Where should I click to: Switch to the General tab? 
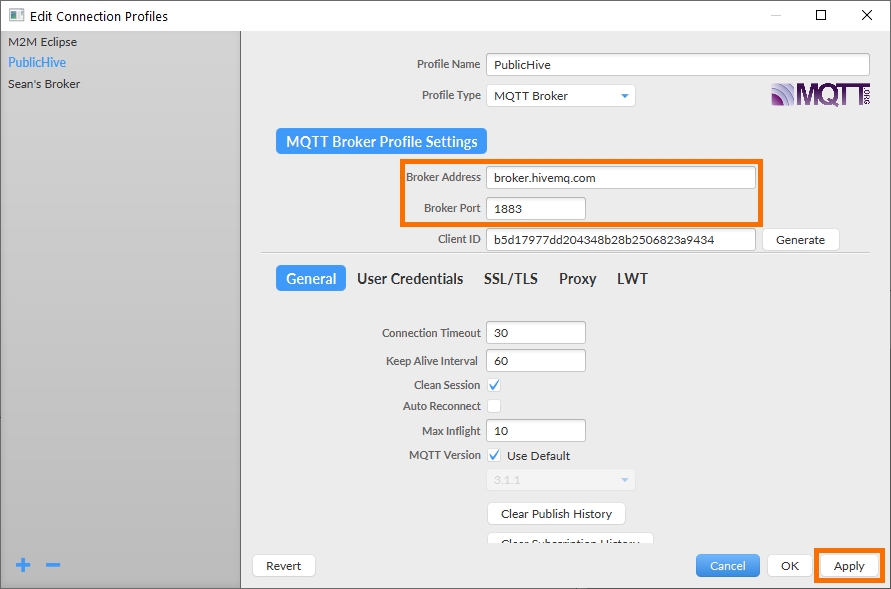point(311,278)
